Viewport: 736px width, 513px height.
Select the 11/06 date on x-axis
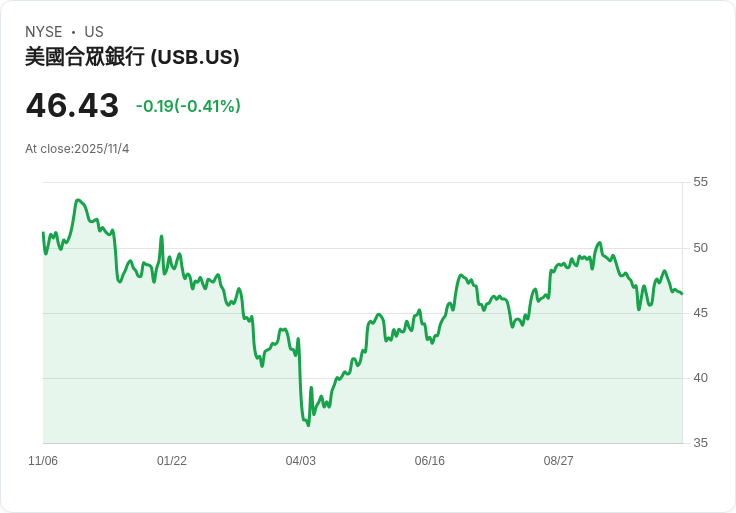tap(43, 461)
